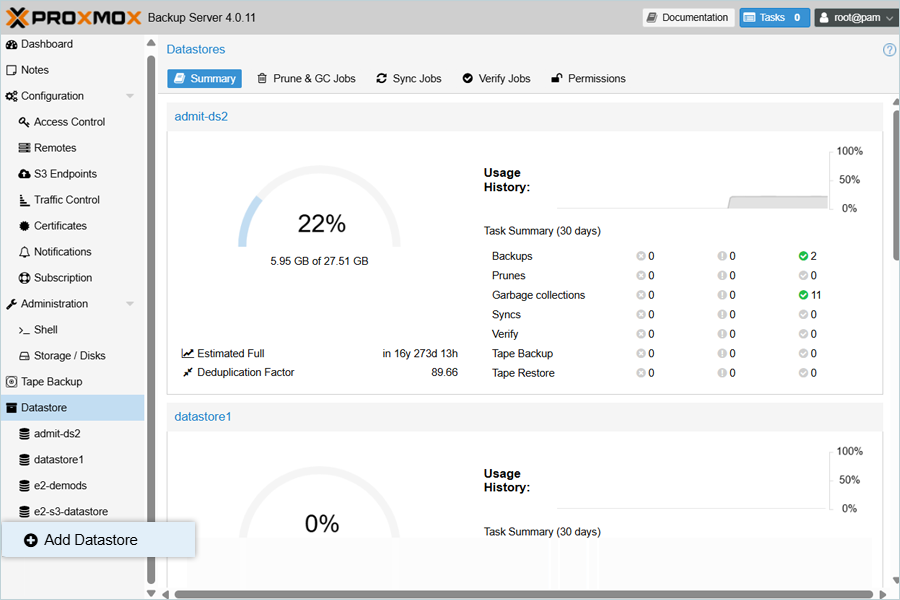Open the Tasks list button
The height and width of the screenshot is (600, 900).
(774, 17)
